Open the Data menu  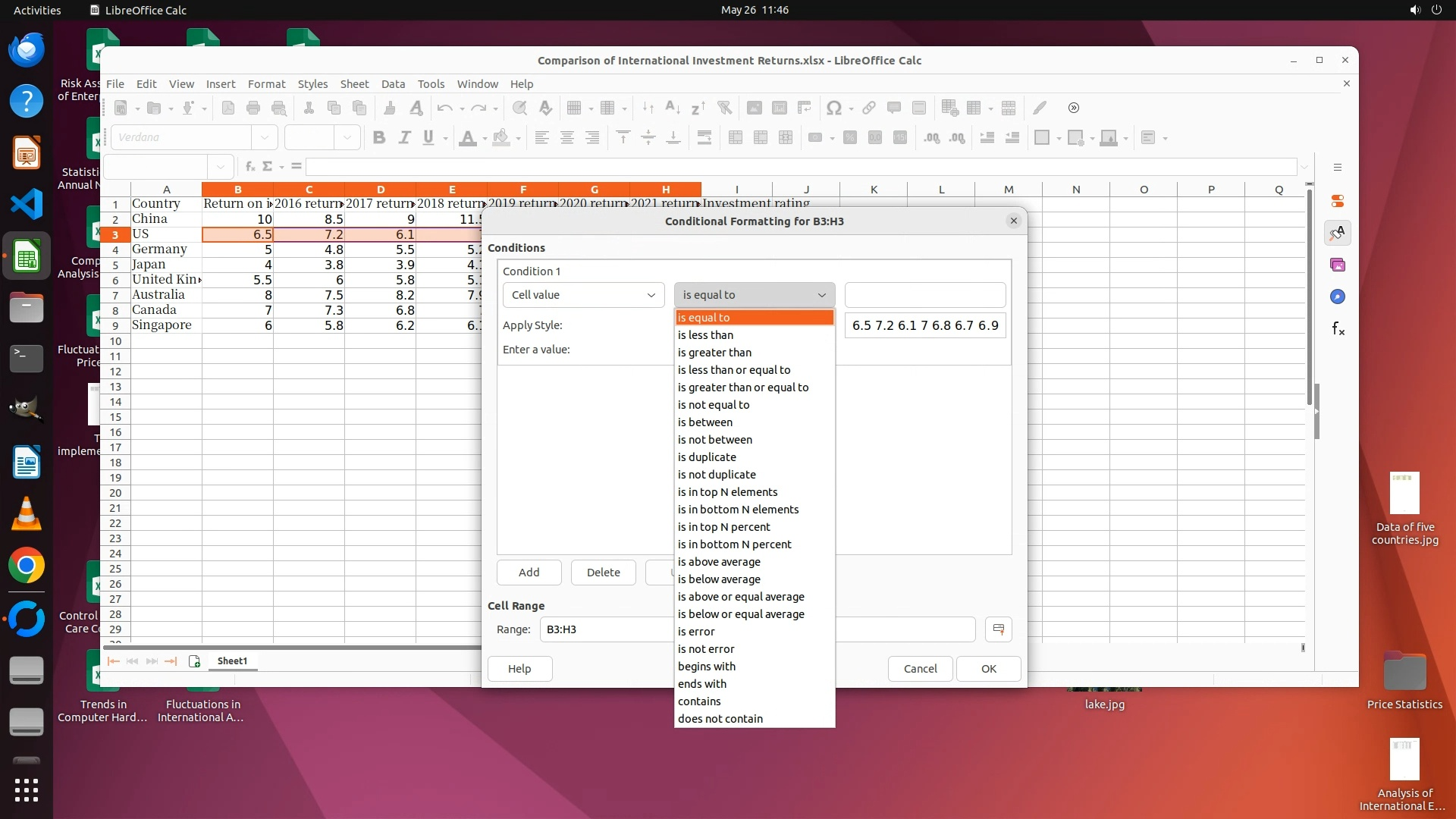pyautogui.click(x=393, y=84)
